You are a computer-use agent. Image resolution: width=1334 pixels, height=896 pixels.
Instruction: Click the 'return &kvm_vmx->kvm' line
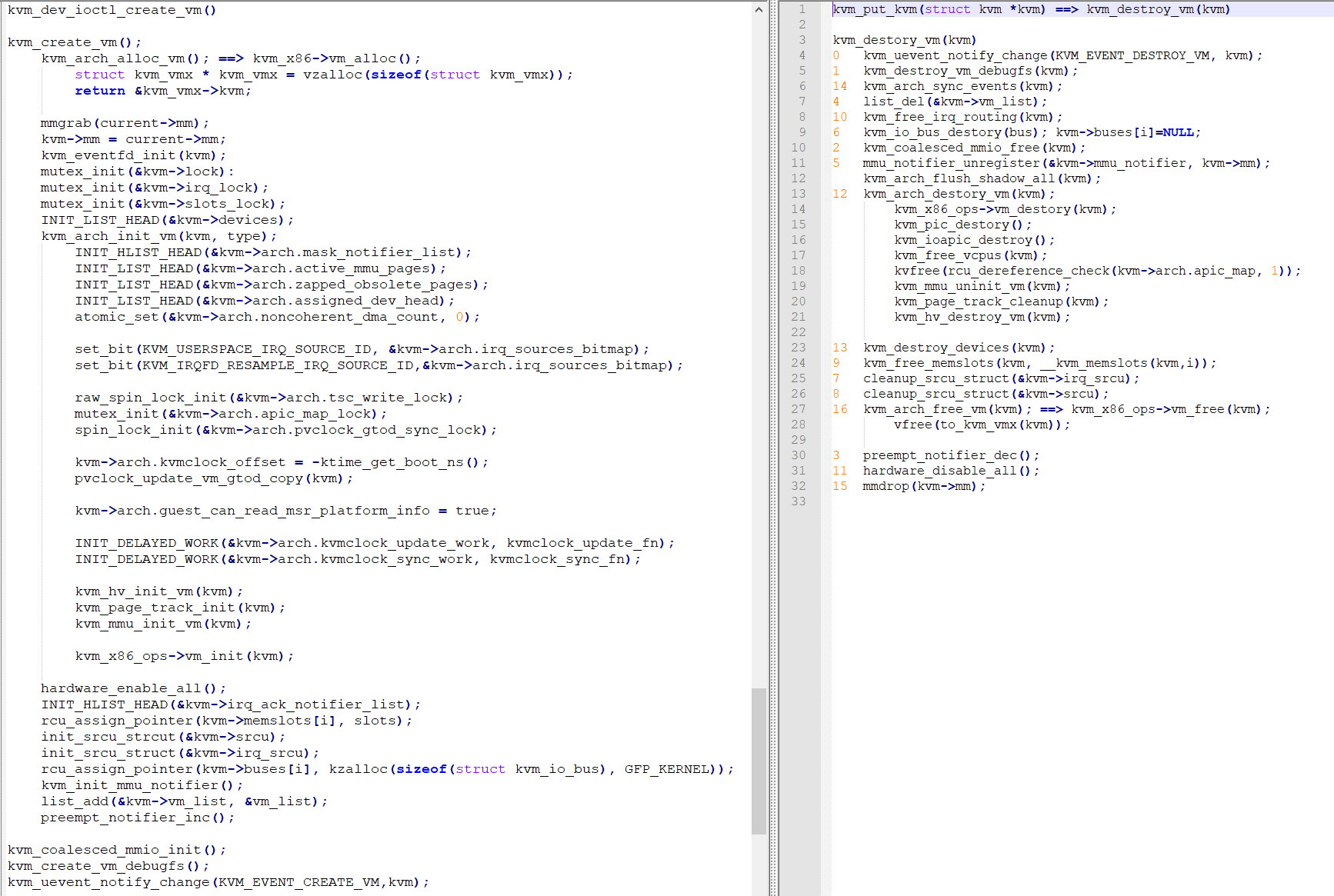pos(162,91)
